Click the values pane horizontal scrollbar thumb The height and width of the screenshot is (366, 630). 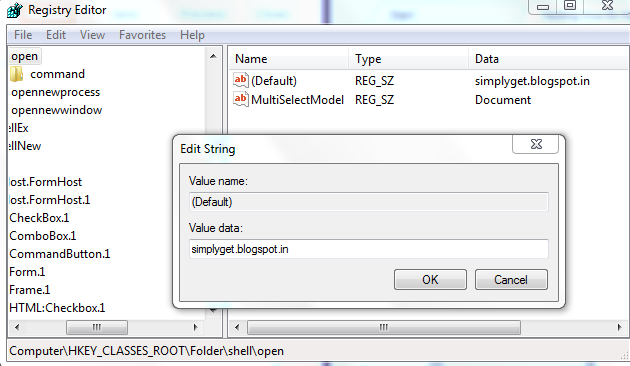coord(384,327)
